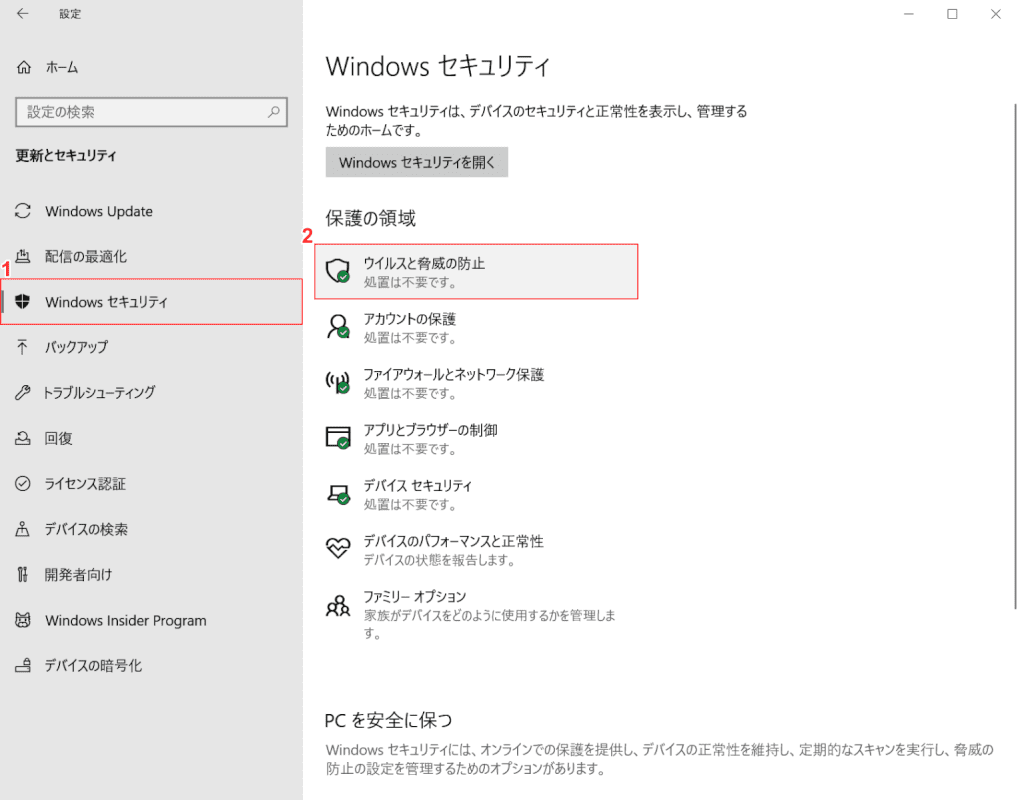Click the device security laptop icon
1018x800 pixels.
click(338, 494)
